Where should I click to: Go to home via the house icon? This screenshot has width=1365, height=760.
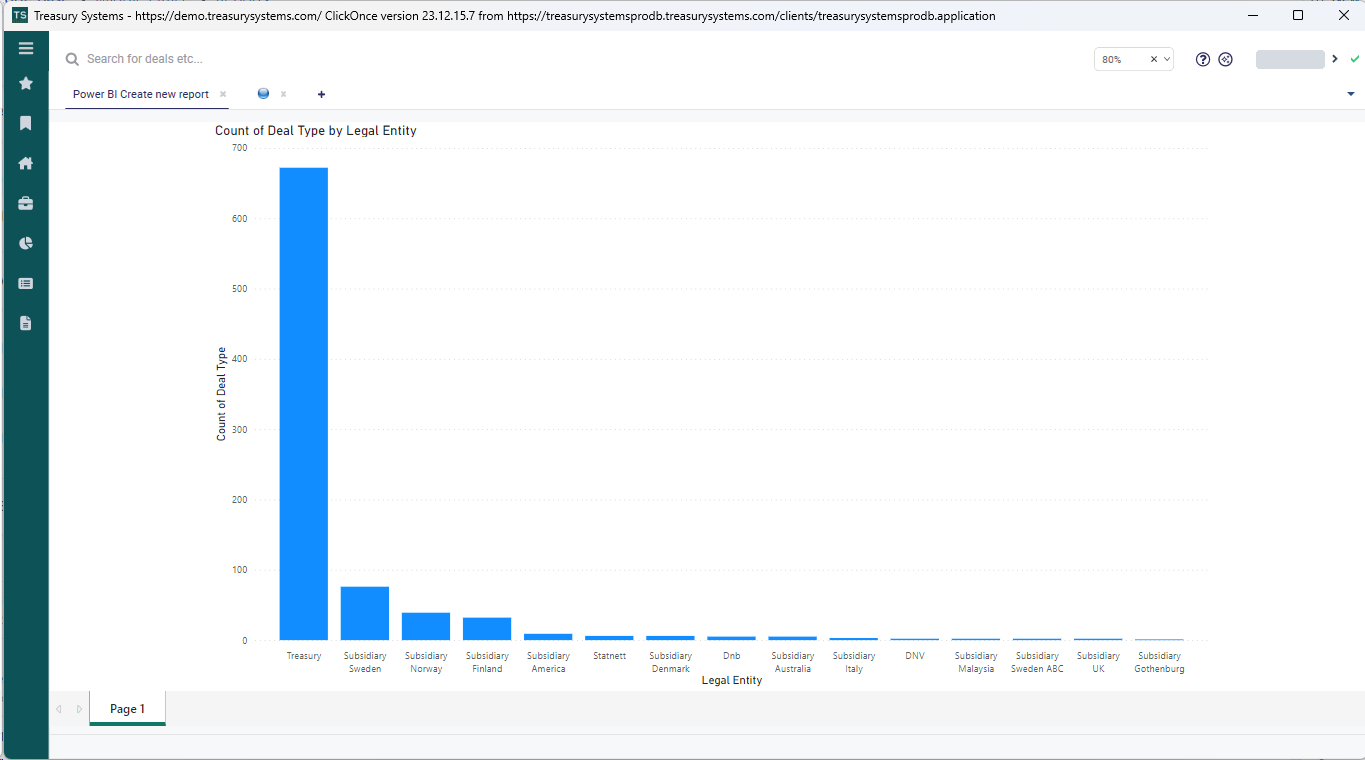pyautogui.click(x=26, y=163)
